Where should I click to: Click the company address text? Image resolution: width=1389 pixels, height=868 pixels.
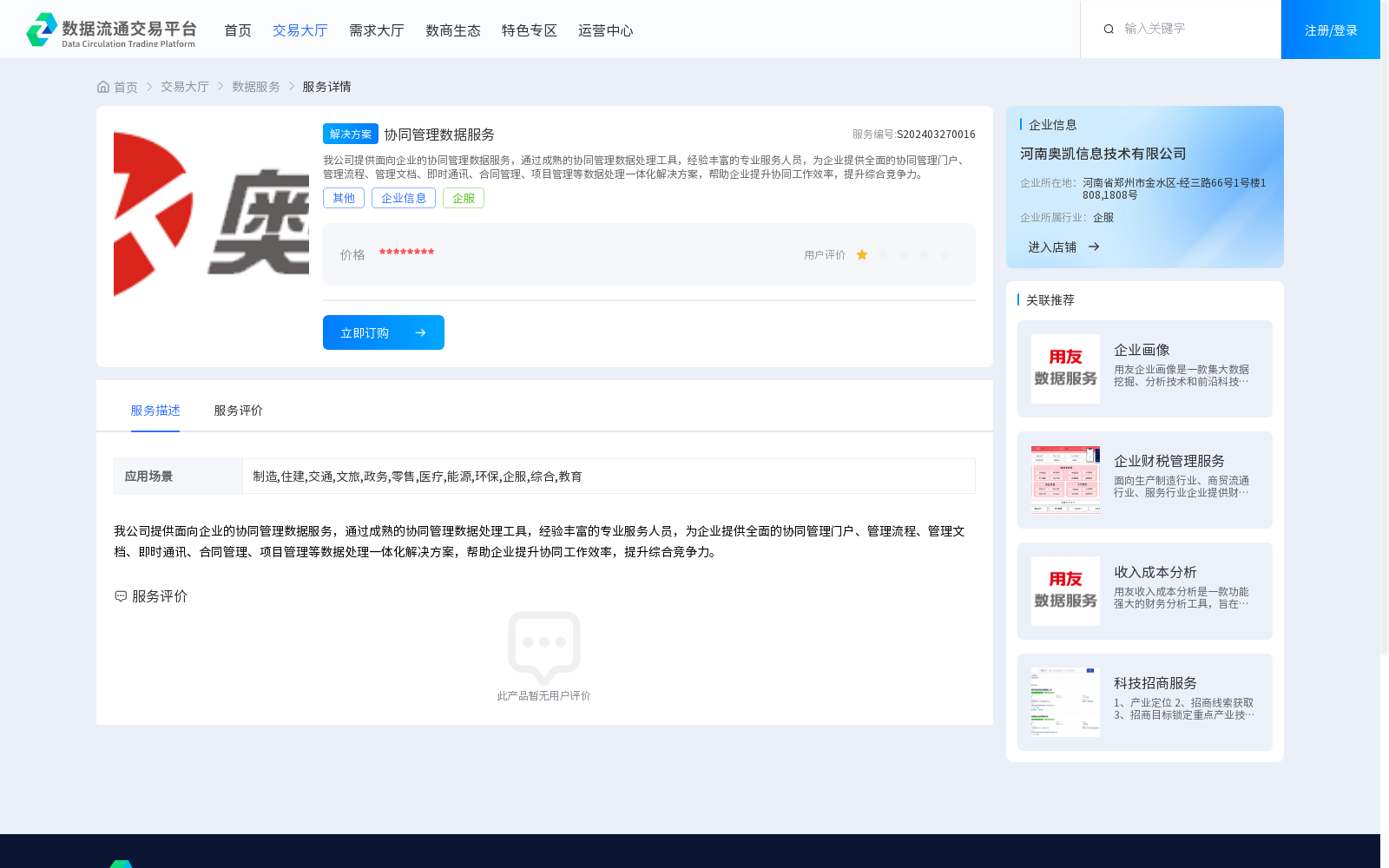(1175, 189)
